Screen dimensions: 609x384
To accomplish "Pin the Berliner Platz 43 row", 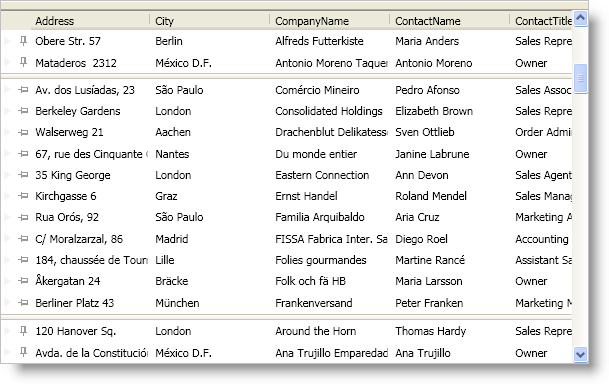I will coord(23,302).
